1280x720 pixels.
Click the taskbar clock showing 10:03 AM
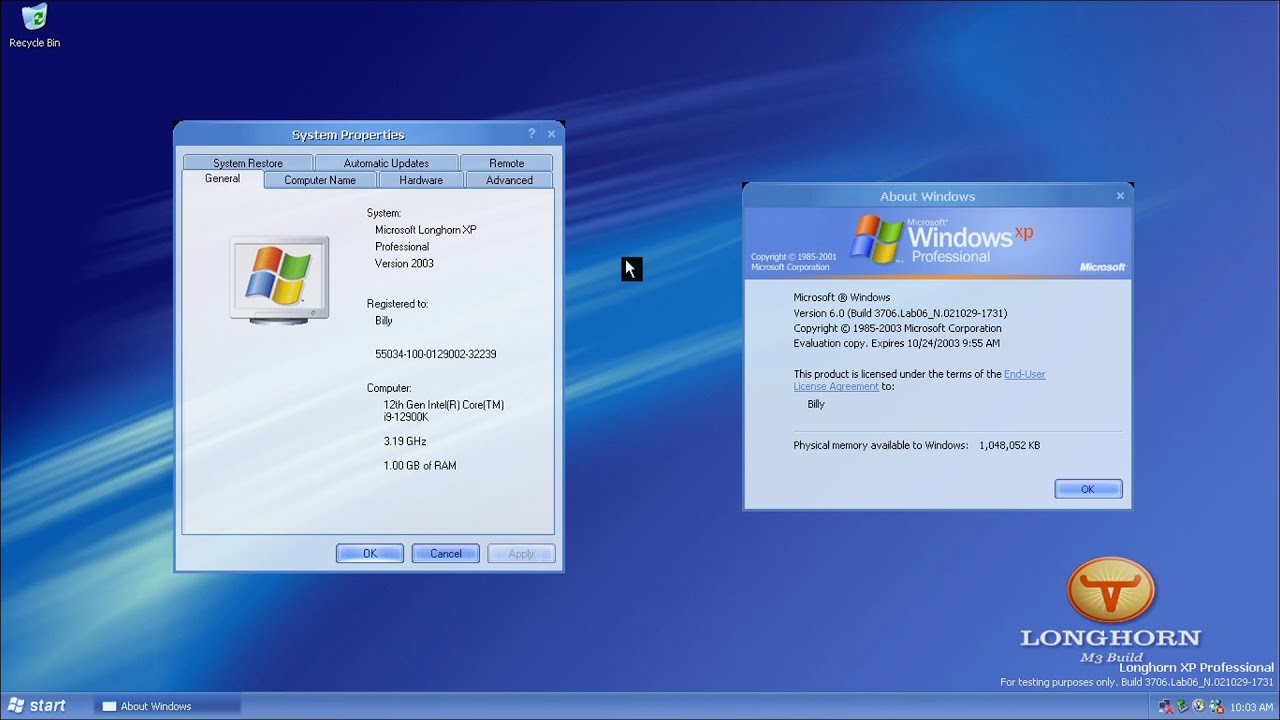(x=1251, y=707)
